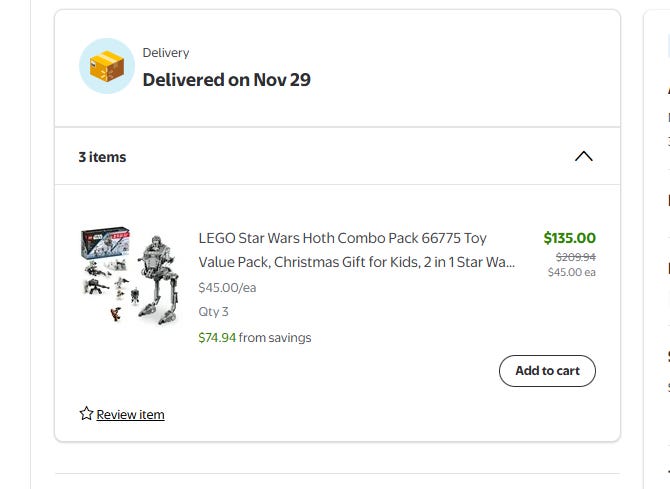This screenshot has width=670, height=489.
Task: Click the "Qty 3" quantity label
Action: [213, 312]
